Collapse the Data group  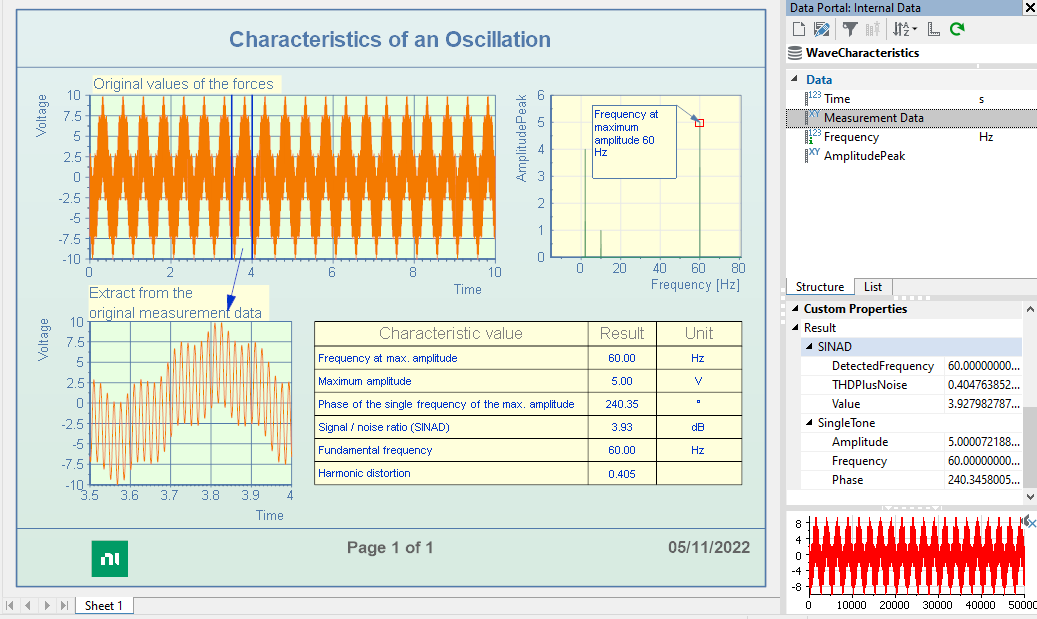(795, 80)
